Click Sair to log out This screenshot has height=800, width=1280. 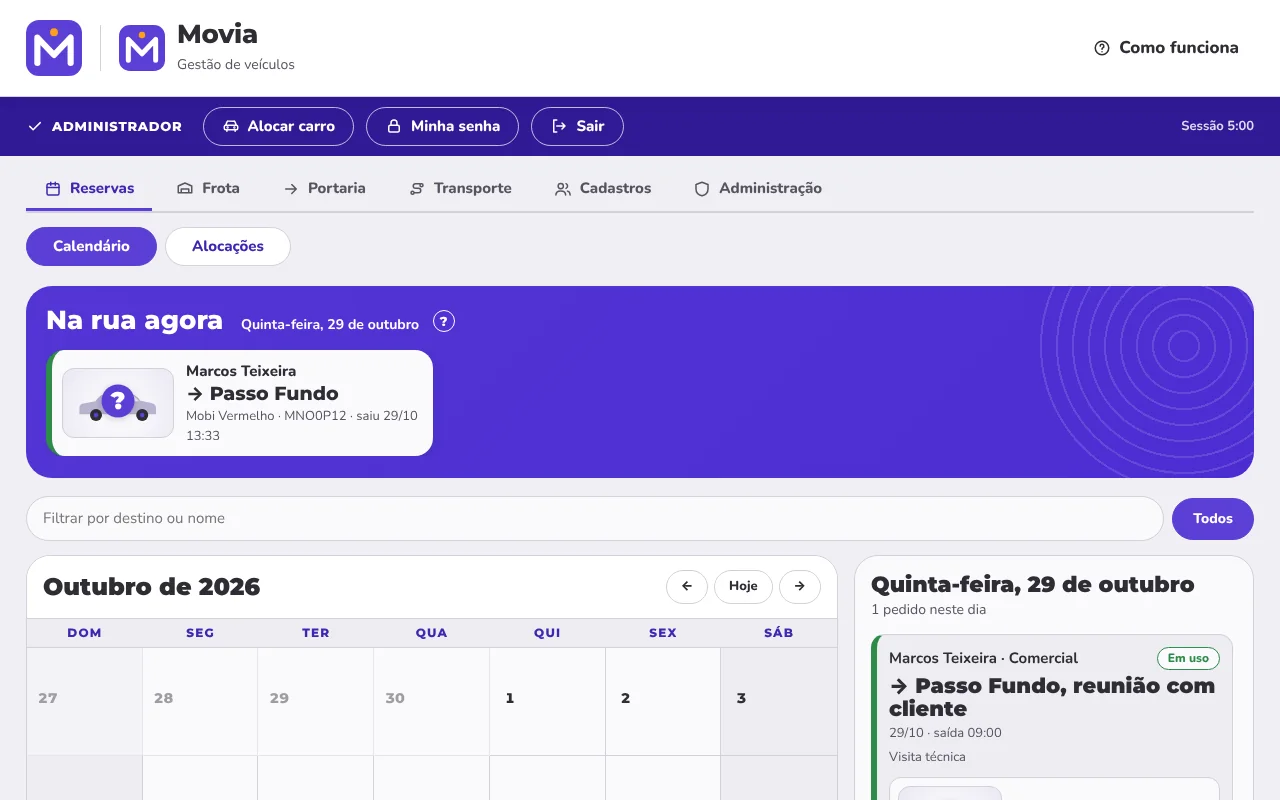coord(577,126)
